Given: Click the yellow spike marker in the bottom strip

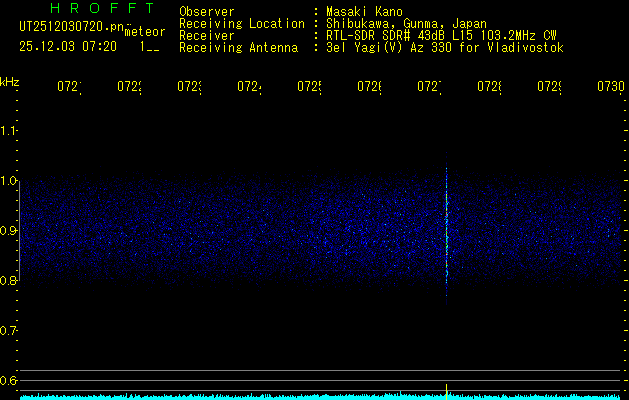Looking at the screenshot, I should coord(446,389).
